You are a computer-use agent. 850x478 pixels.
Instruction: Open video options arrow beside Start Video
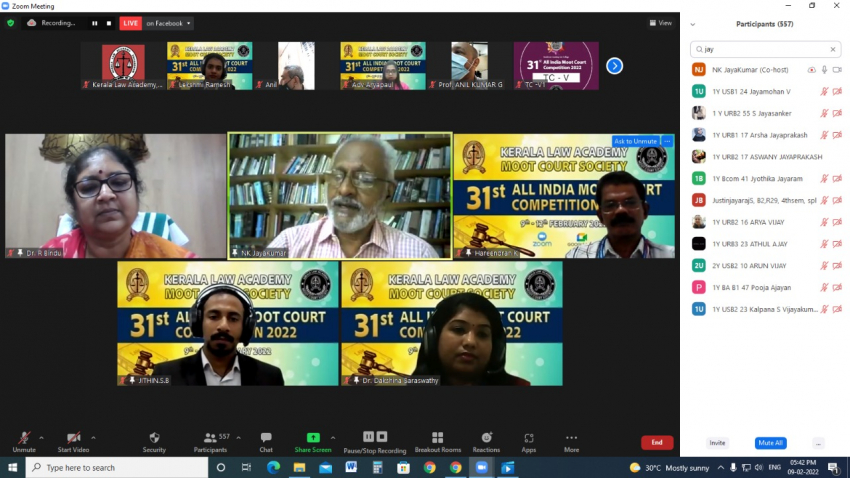click(x=93, y=438)
